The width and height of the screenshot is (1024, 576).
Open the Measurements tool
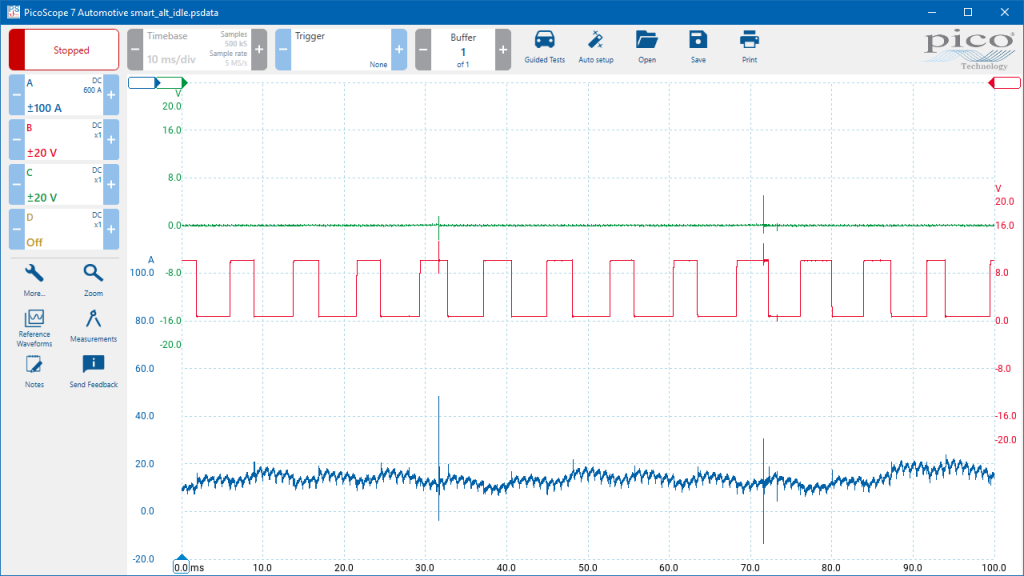[x=93, y=326]
